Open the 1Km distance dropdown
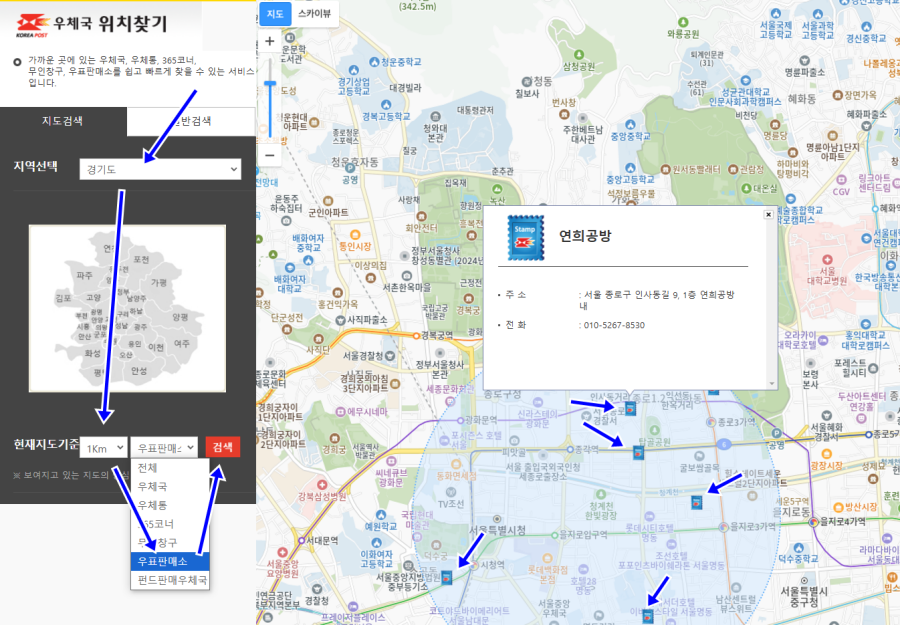 103,448
